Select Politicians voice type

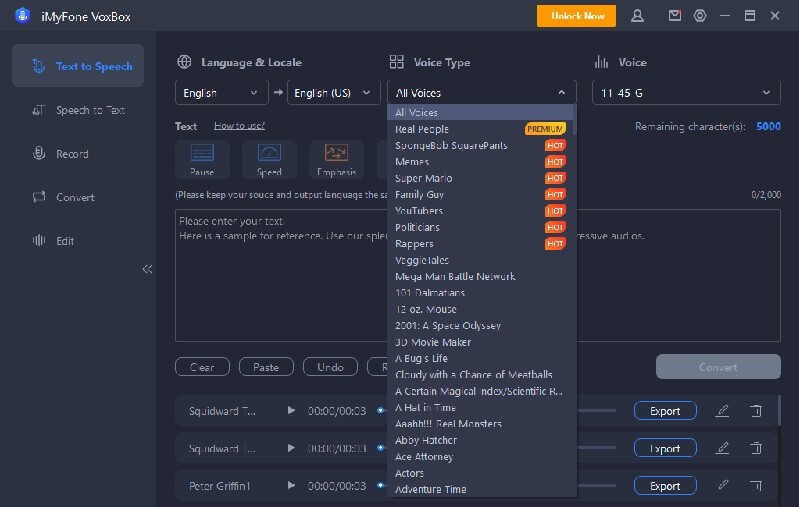[480, 227]
